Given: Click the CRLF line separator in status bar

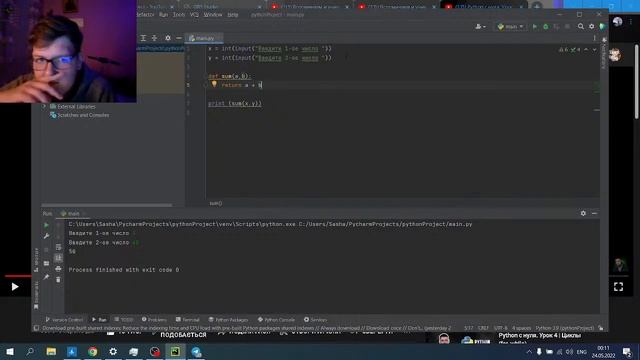Looking at the screenshot, I should 483,328.
